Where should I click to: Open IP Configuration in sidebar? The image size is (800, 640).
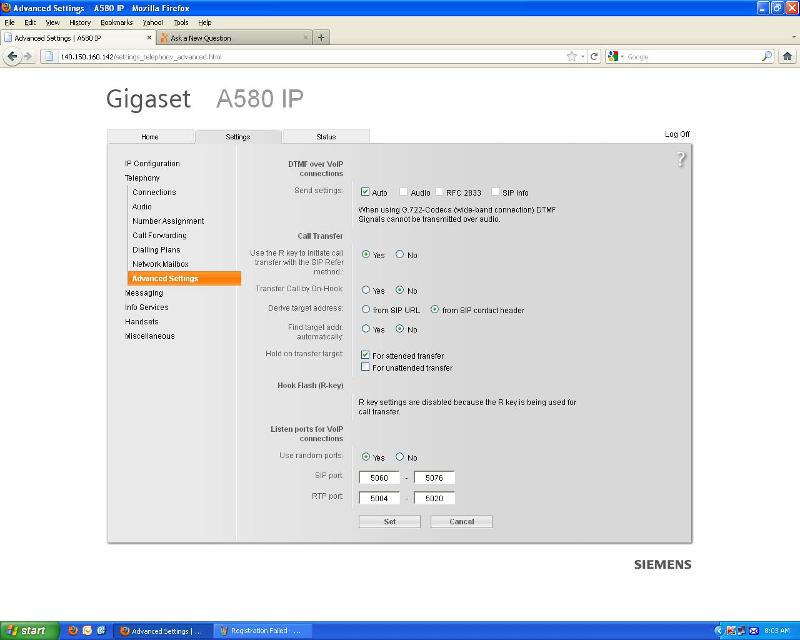point(152,163)
